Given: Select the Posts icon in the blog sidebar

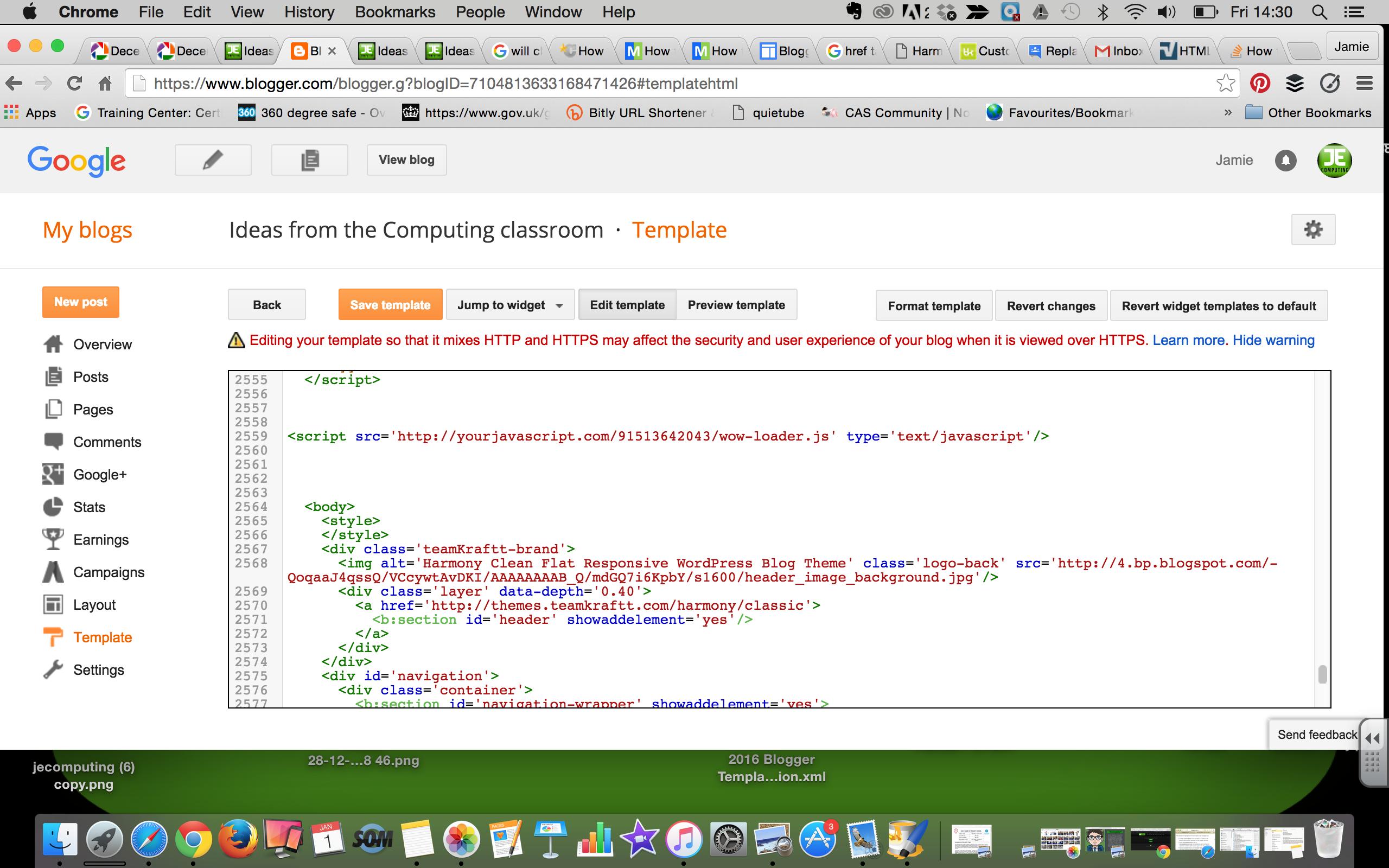Looking at the screenshot, I should point(53,376).
